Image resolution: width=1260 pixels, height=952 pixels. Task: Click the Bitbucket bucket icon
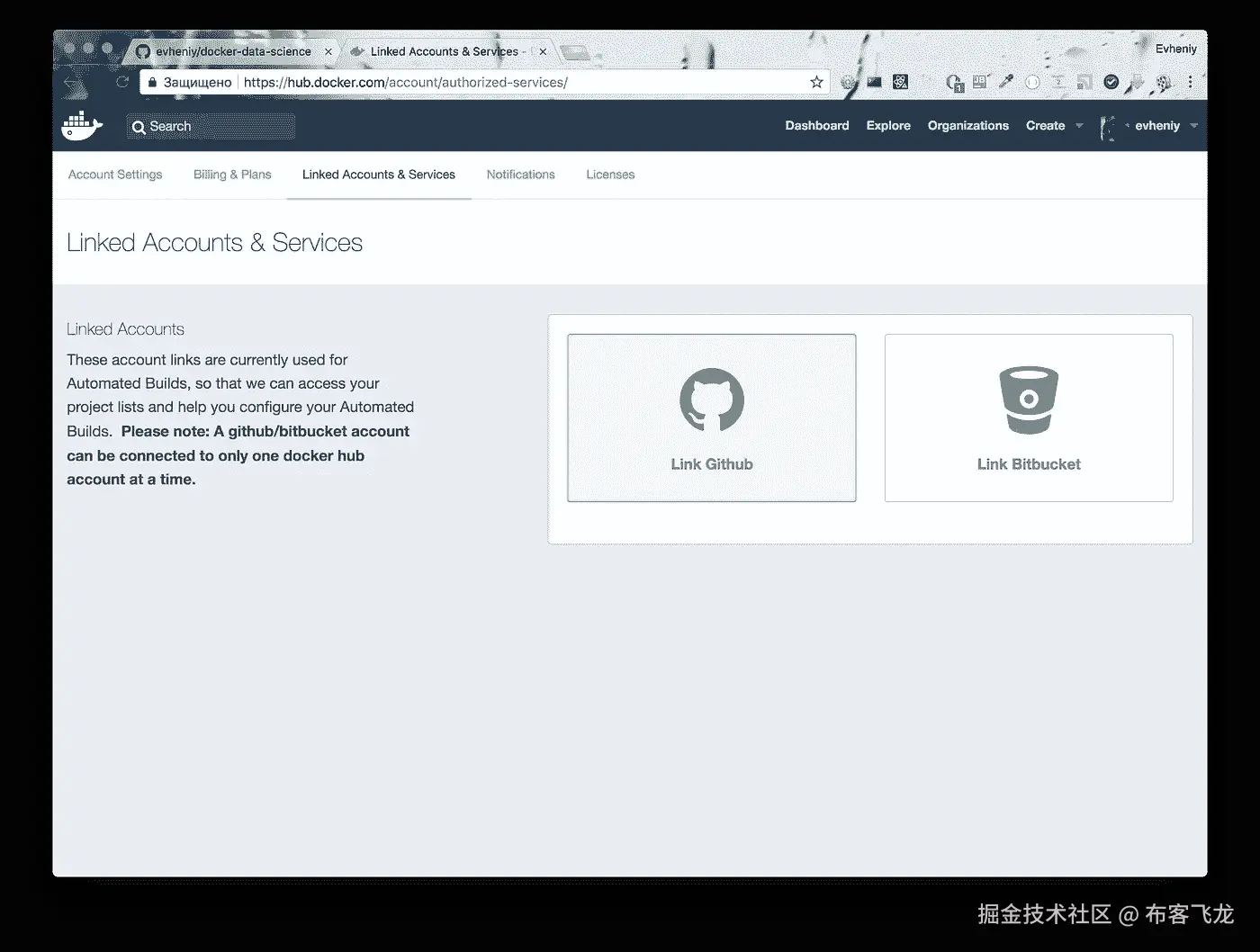[x=1029, y=400]
